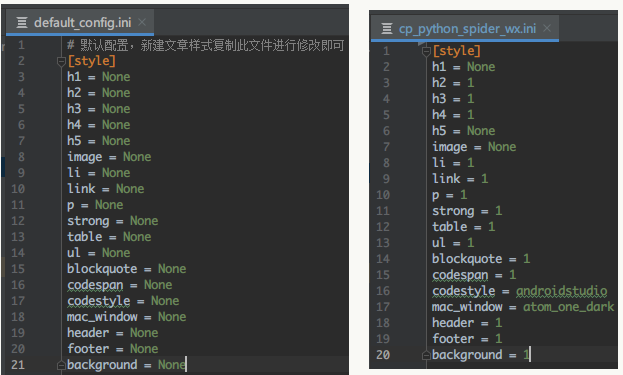
Task: Click 'li = None' in default_config.ini
Action: point(99,173)
